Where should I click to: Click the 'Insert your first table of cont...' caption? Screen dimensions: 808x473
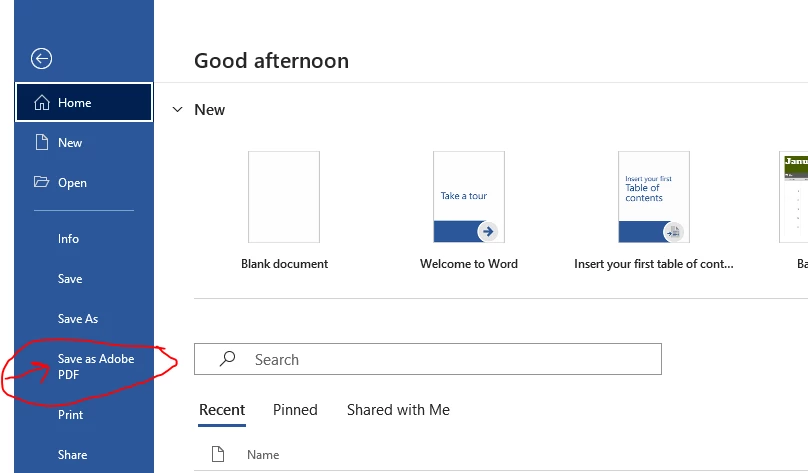coord(654,264)
